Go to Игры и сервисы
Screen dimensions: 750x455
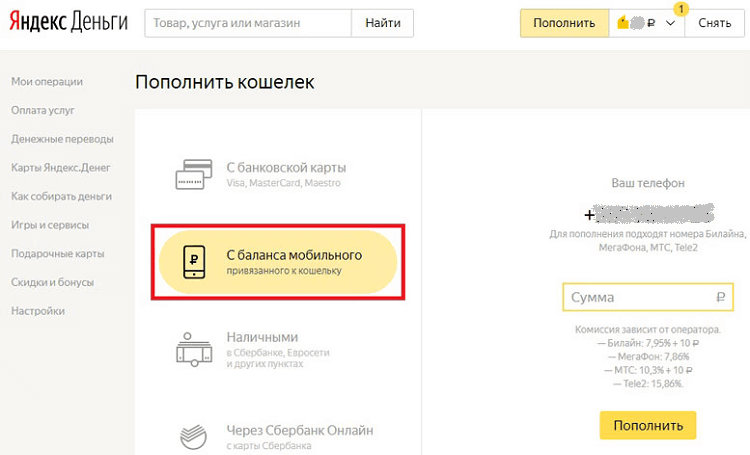pyautogui.click(x=50, y=225)
